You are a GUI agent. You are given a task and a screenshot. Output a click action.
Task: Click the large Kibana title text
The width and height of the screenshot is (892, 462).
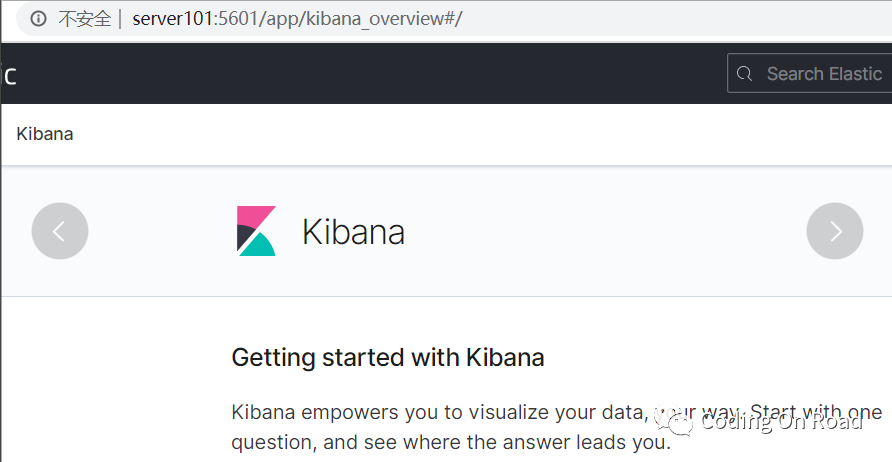[x=353, y=232]
